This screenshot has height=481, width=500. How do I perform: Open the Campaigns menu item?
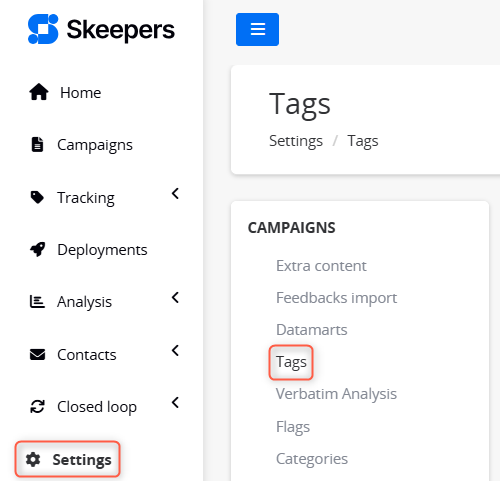click(95, 145)
